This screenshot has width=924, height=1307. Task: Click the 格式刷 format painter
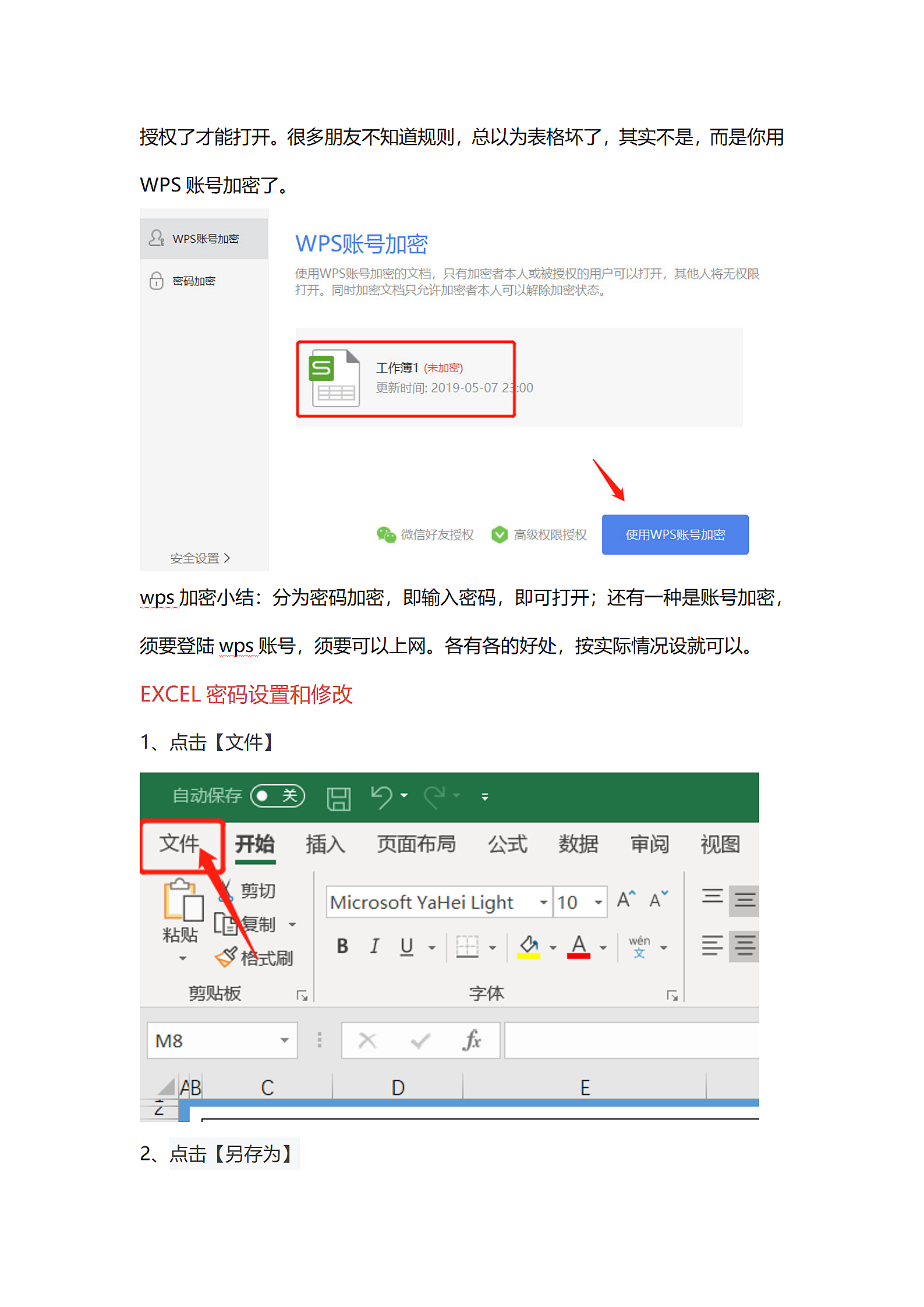coord(254,957)
